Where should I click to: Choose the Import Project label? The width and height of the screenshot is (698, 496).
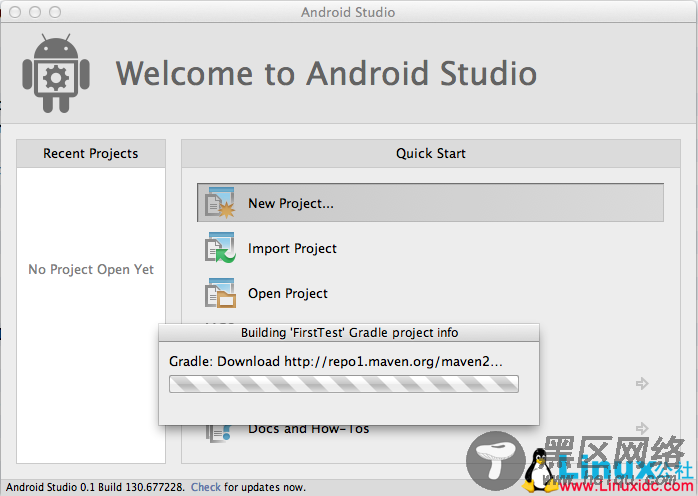coord(292,248)
